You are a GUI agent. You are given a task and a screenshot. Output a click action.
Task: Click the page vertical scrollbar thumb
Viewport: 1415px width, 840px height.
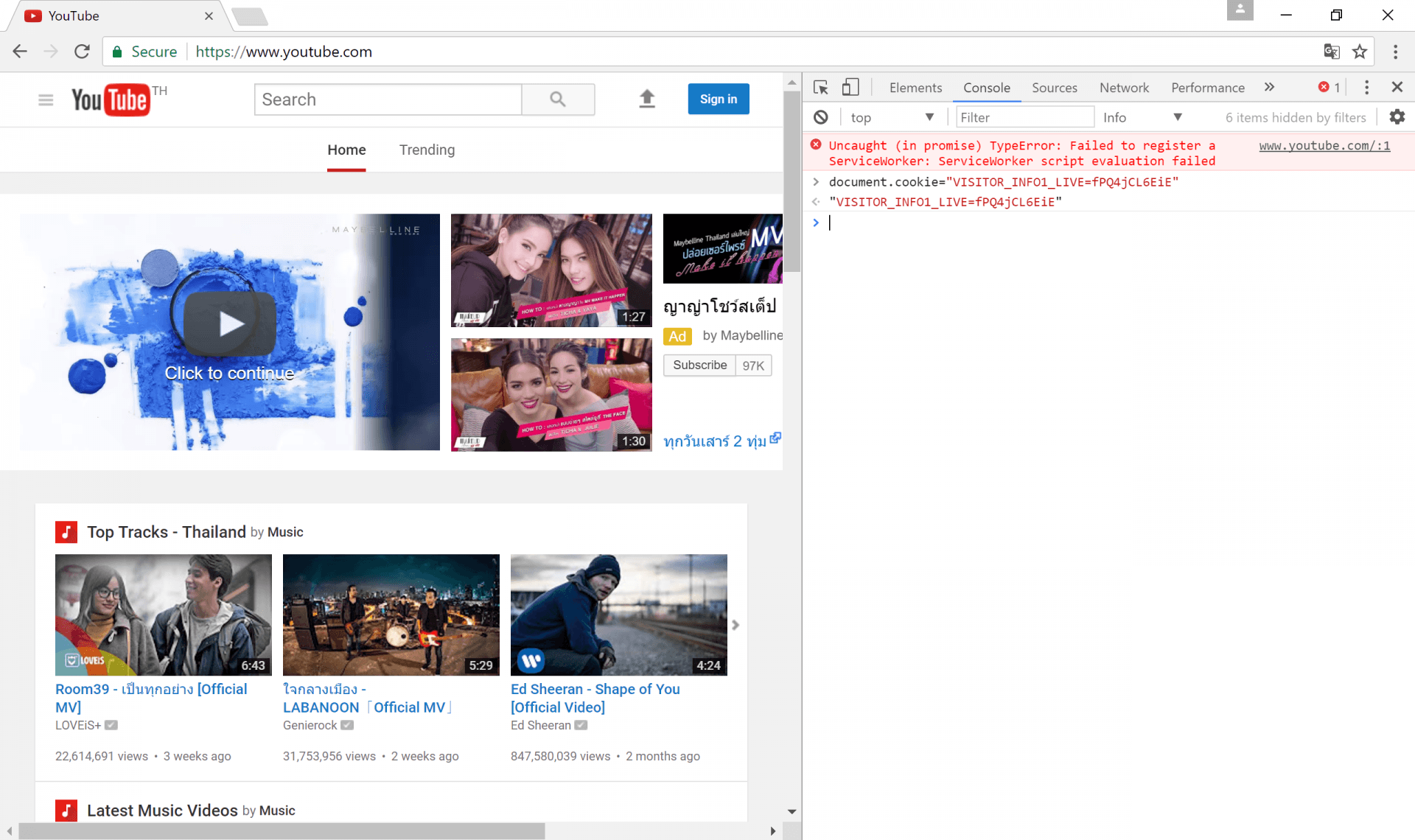coord(792,182)
